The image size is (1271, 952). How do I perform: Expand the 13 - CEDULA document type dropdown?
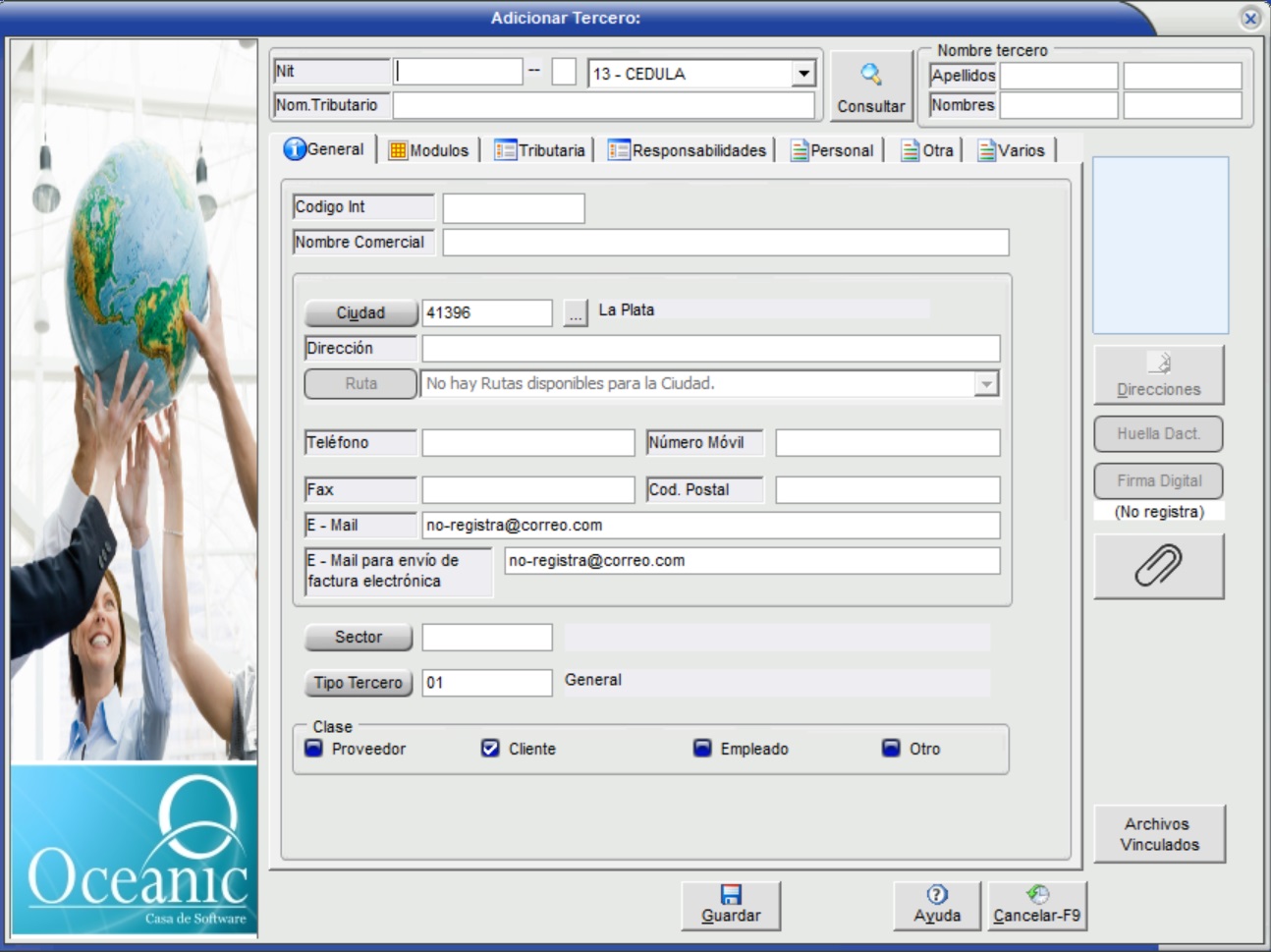click(x=803, y=74)
